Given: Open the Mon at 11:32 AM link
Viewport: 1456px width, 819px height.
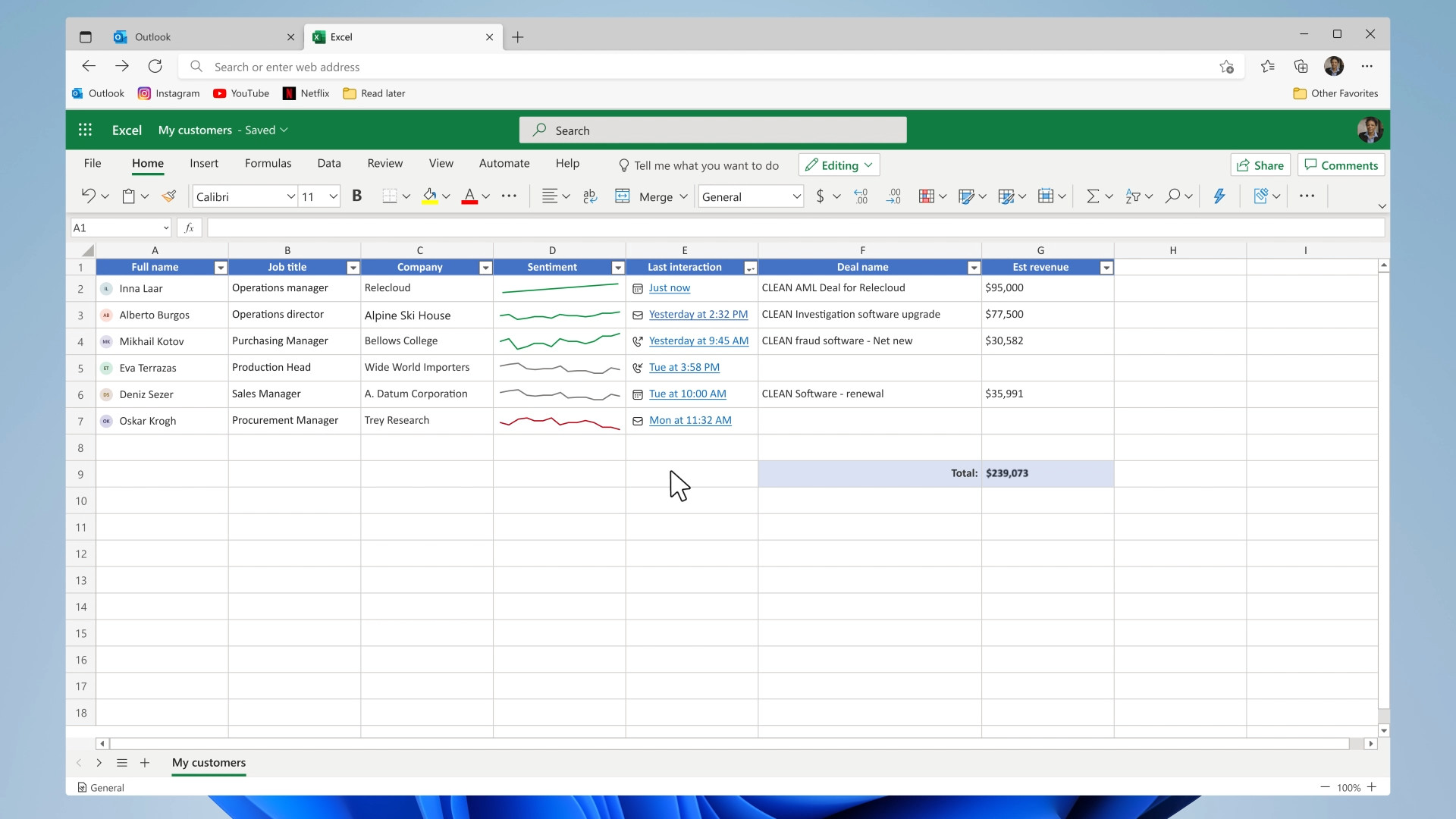Looking at the screenshot, I should click(690, 421).
